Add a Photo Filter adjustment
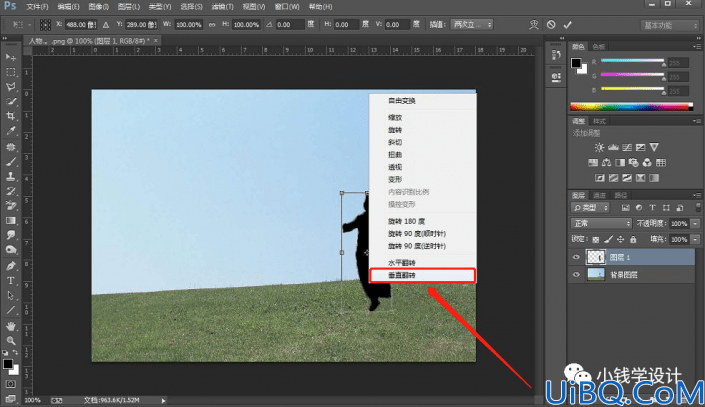The height and width of the screenshot is (407, 705). pos(634,163)
